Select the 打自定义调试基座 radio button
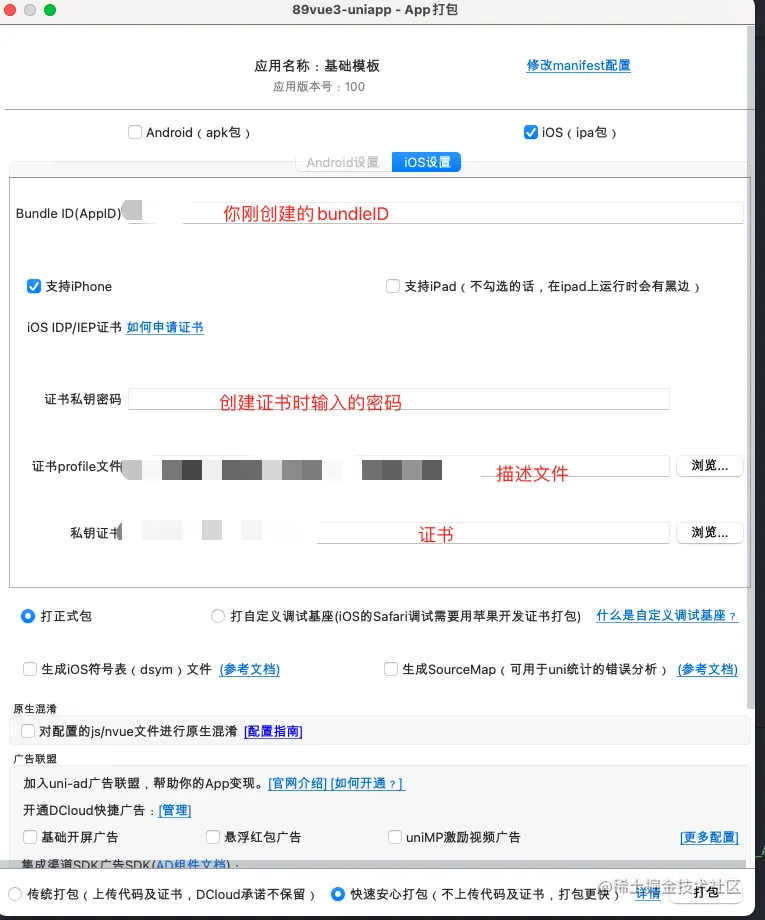The width and height of the screenshot is (765, 920). coord(218,616)
